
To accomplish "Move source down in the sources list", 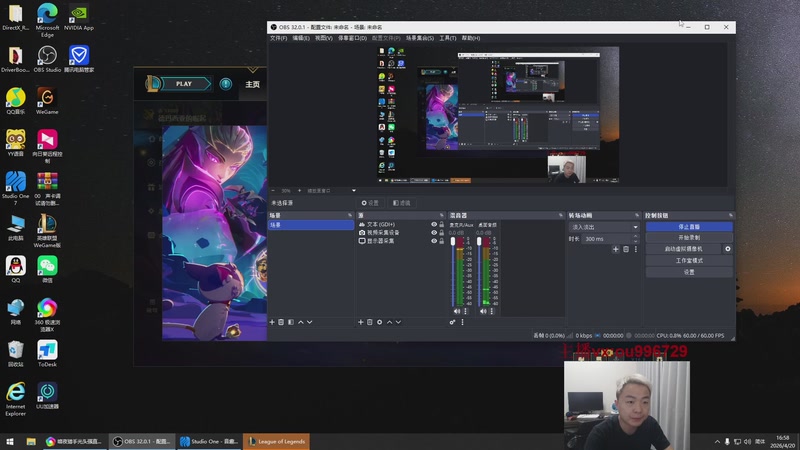I will pos(398,322).
